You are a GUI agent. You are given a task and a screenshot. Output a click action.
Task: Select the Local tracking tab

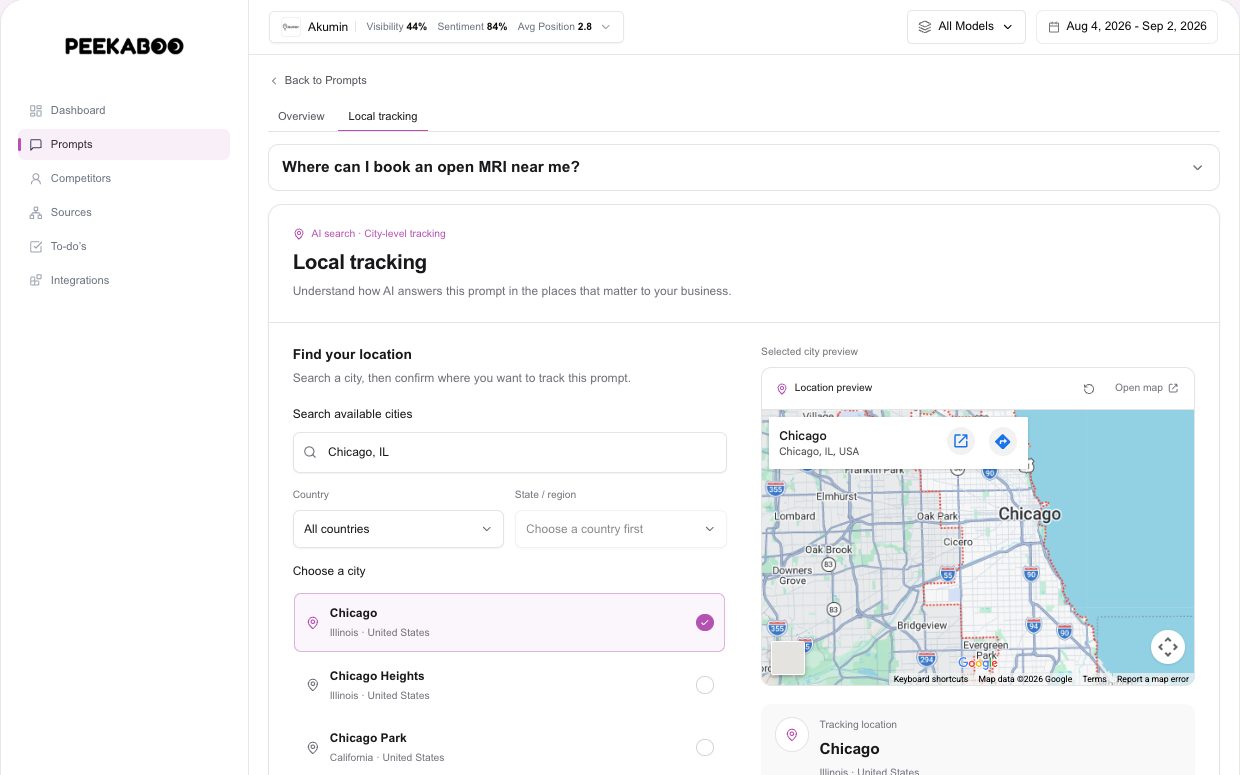tap(383, 116)
